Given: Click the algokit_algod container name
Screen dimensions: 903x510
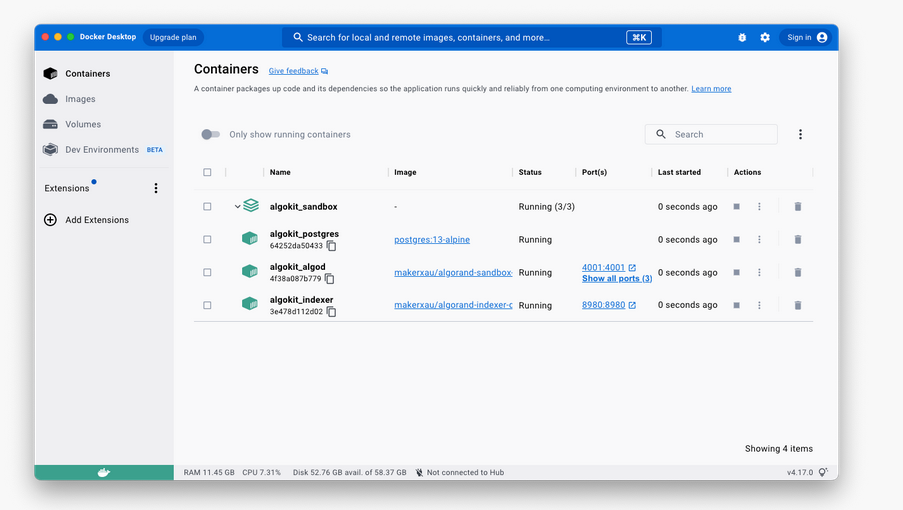Looking at the screenshot, I should (x=297, y=267).
